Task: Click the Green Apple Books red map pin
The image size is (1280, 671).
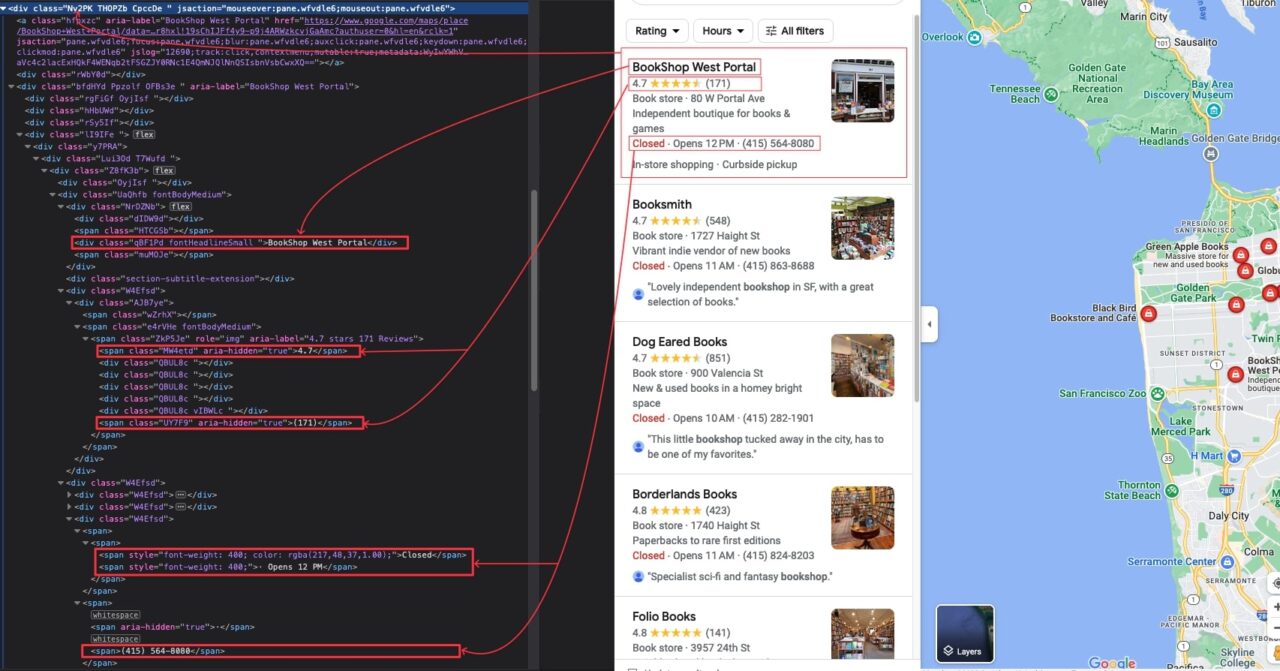Action: [1241, 255]
